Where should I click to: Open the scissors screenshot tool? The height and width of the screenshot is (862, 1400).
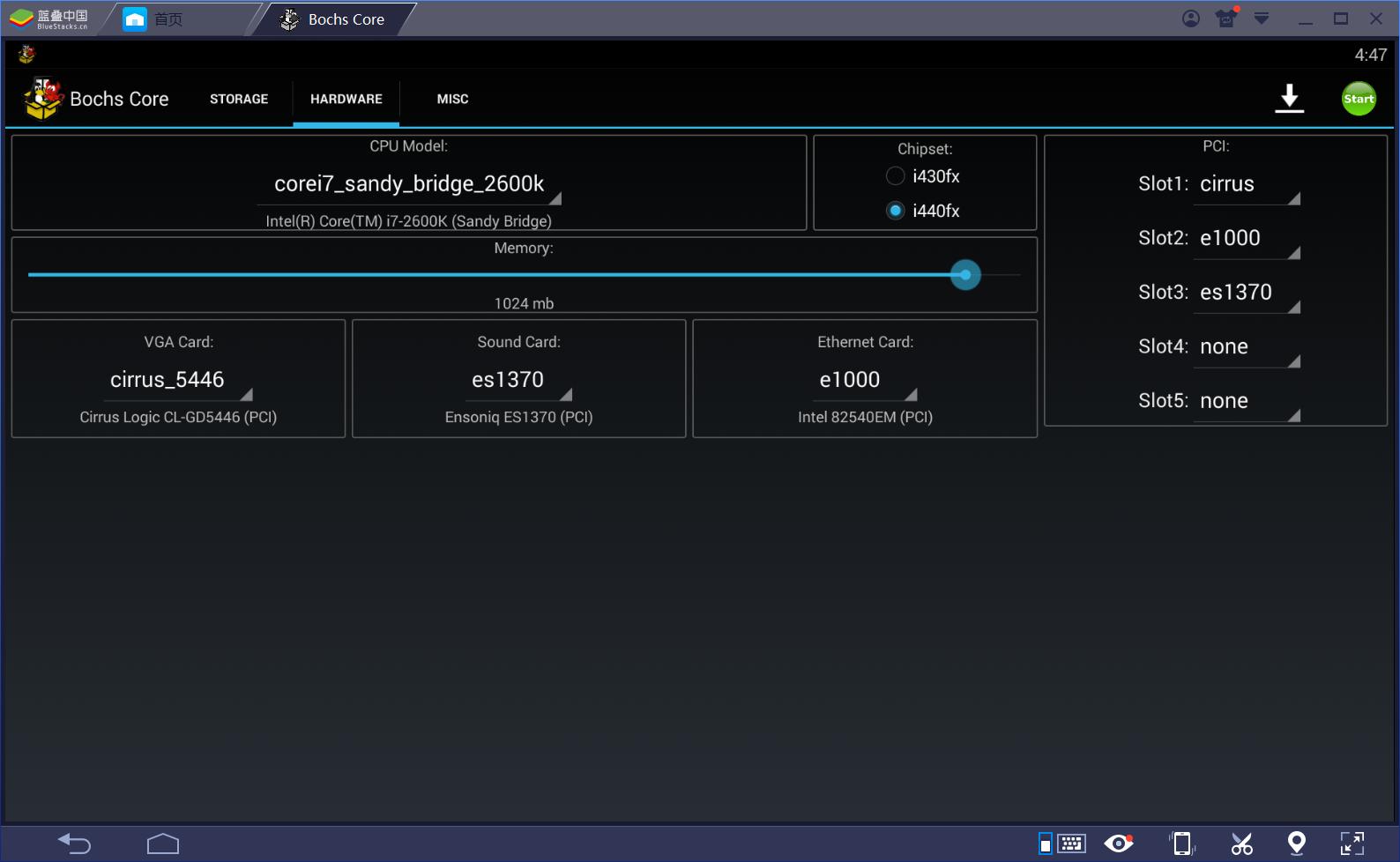tap(1241, 843)
